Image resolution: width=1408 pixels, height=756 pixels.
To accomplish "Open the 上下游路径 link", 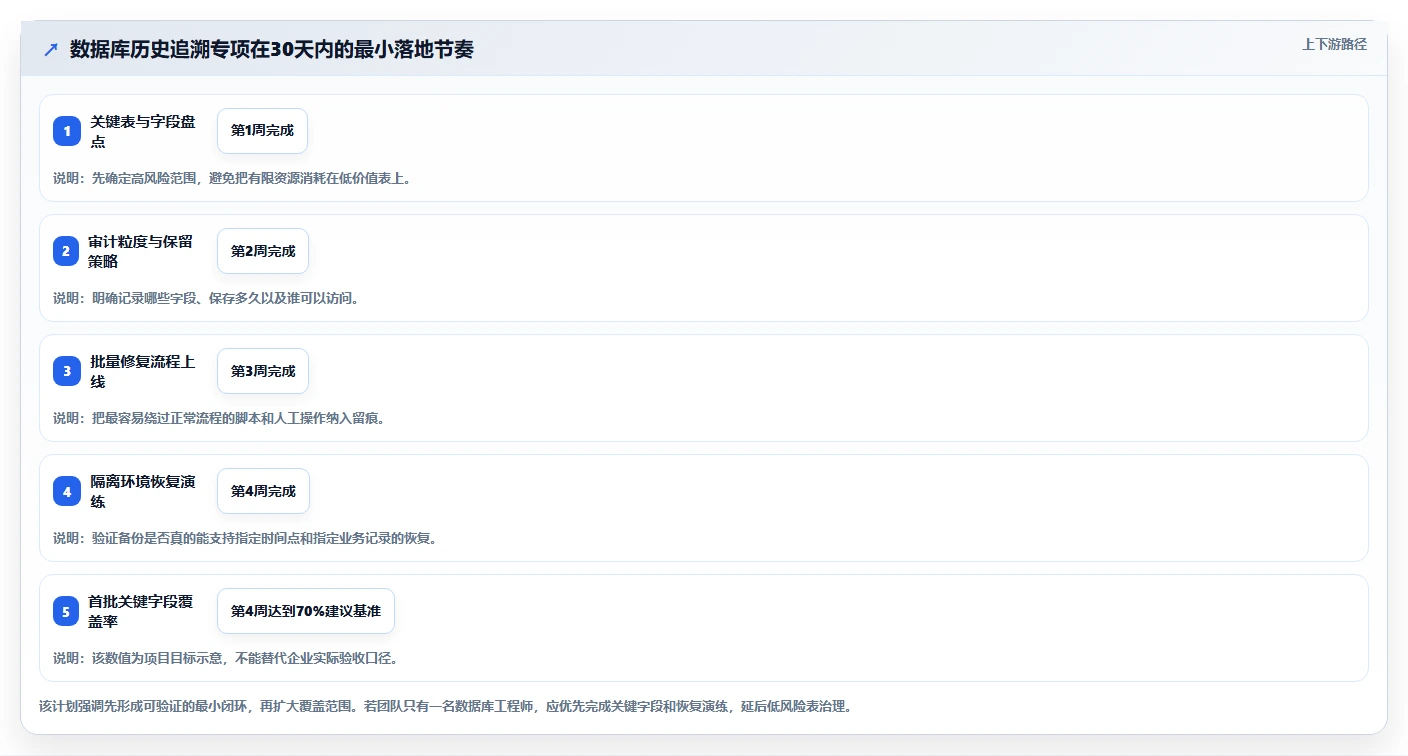I will tap(1334, 44).
